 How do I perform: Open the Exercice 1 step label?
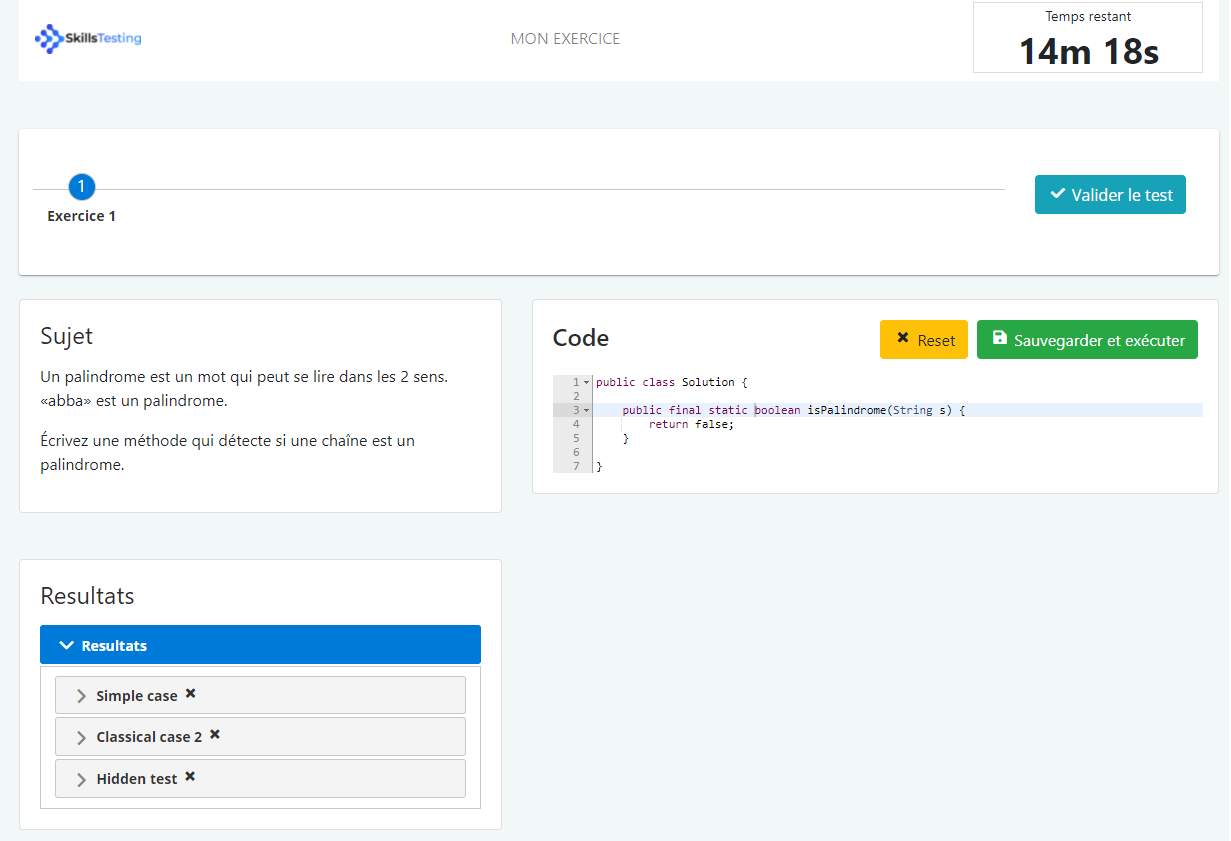82,216
